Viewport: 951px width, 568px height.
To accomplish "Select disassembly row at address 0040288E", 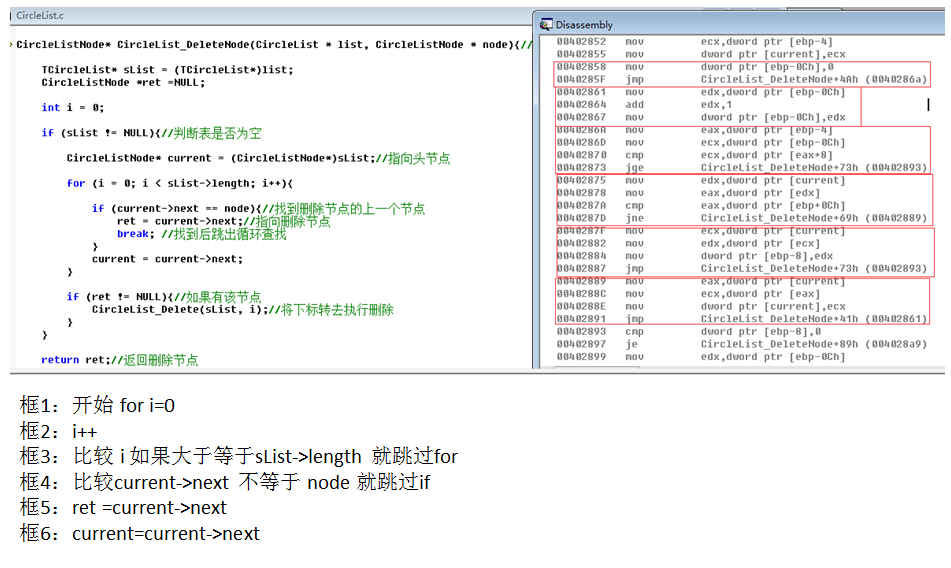I will click(x=701, y=306).
